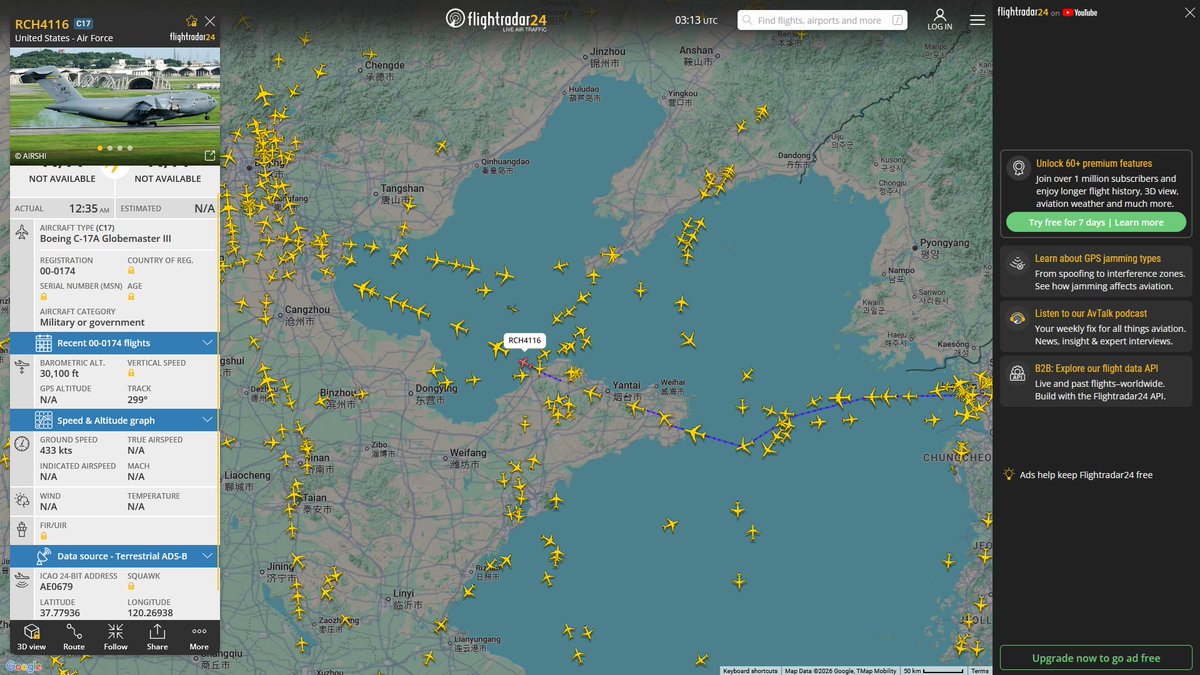Image resolution: width=1200 pixels, height=675 pixels.
Task: Click Ads help keep Flightradar24 free text
Action: pos(1086,475)
